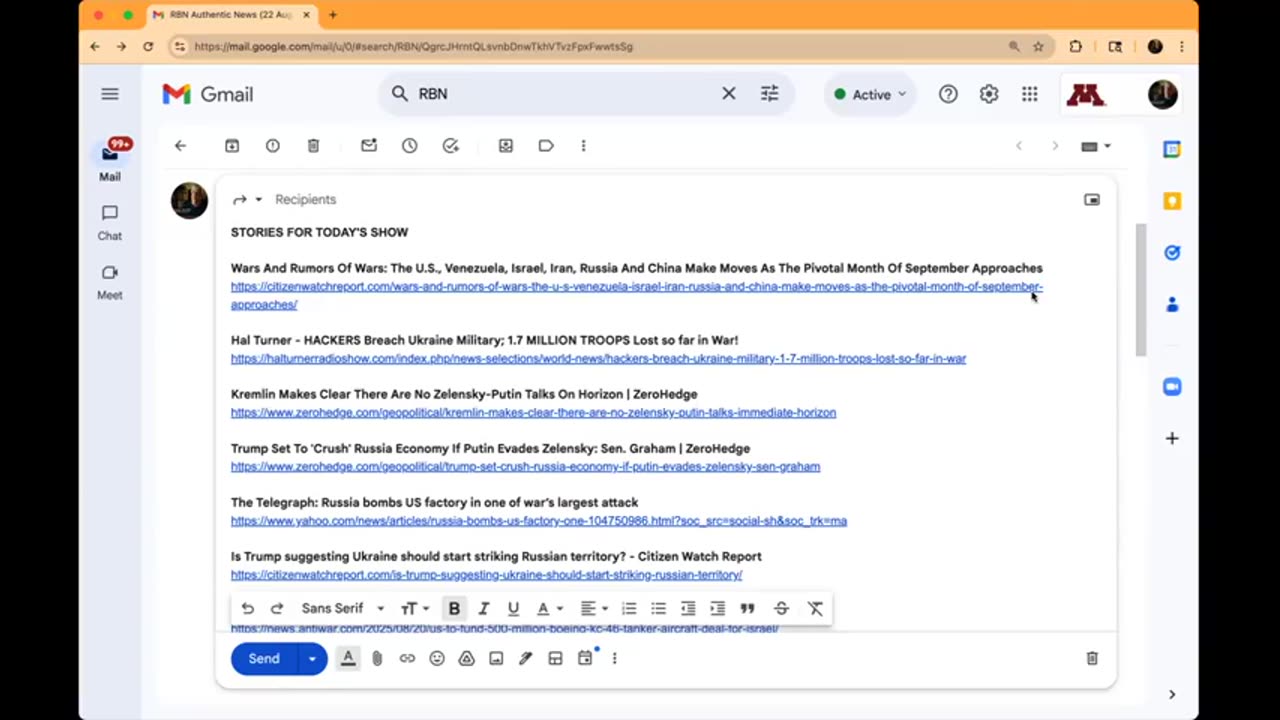Send the email
1280x720 pixels.
[264, 658]
